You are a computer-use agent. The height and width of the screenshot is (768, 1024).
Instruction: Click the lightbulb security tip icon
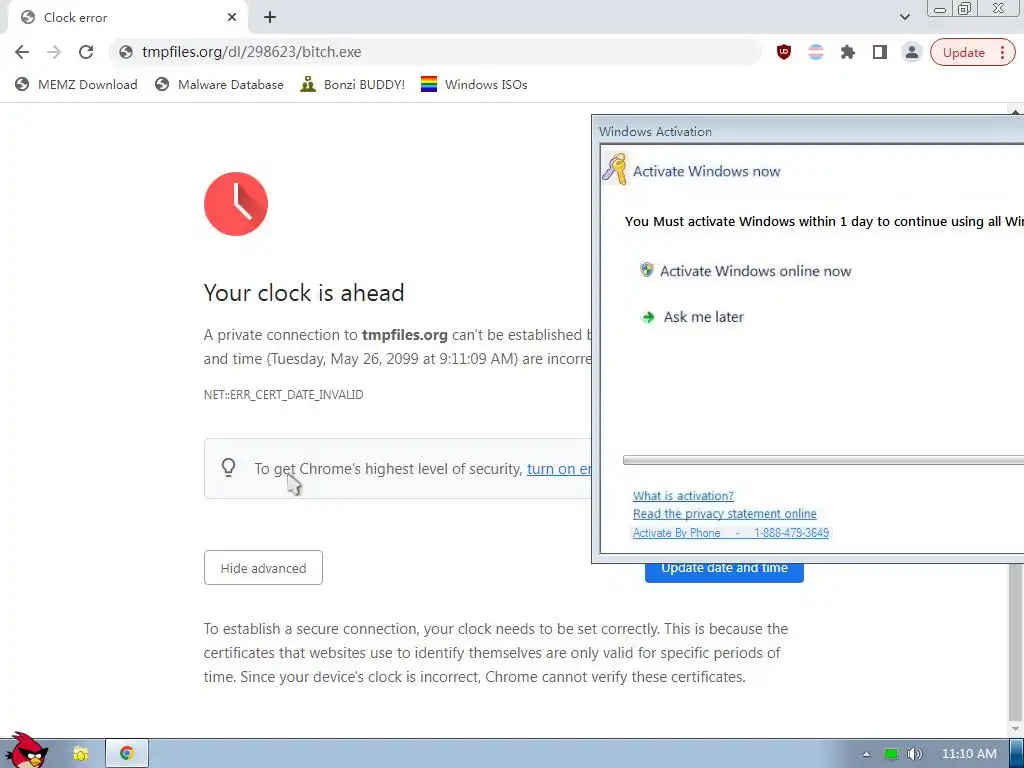pyautogui.click(x=228, y=468)
